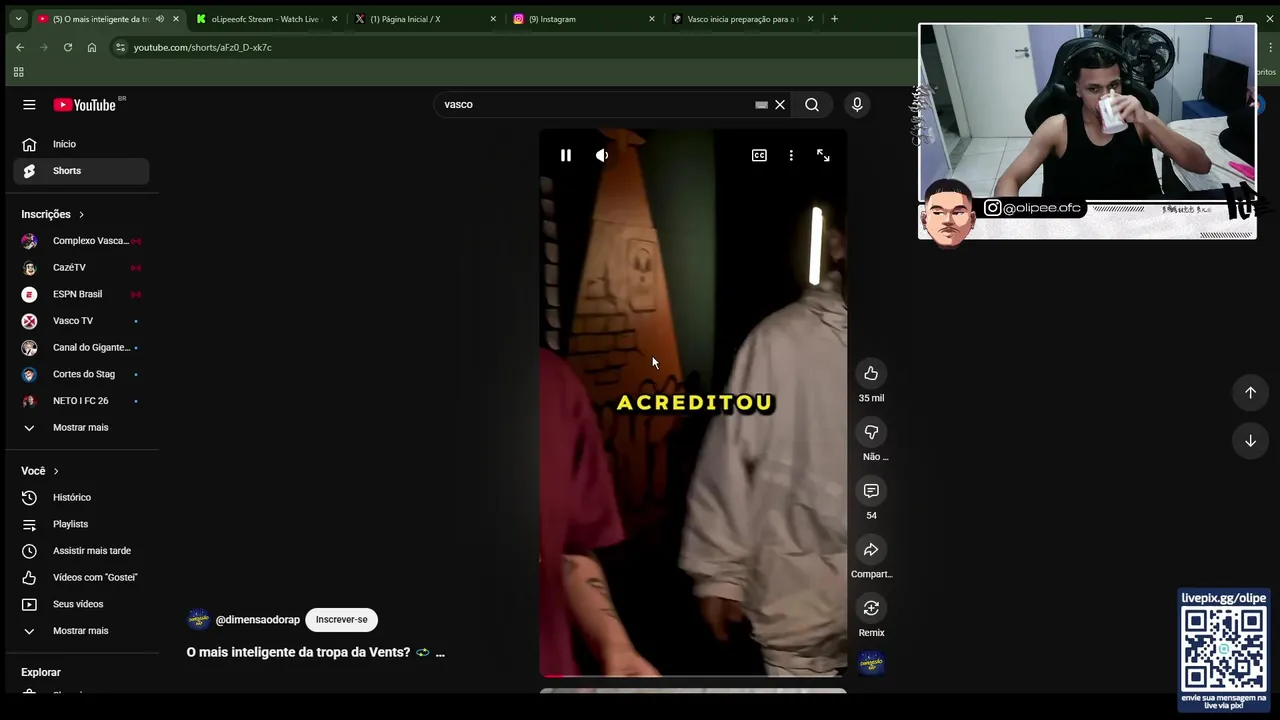Open the Canal do Gigante channel subscription
Image resolution: width=1280 pixels, height=720 pixels.
[81, 347]
